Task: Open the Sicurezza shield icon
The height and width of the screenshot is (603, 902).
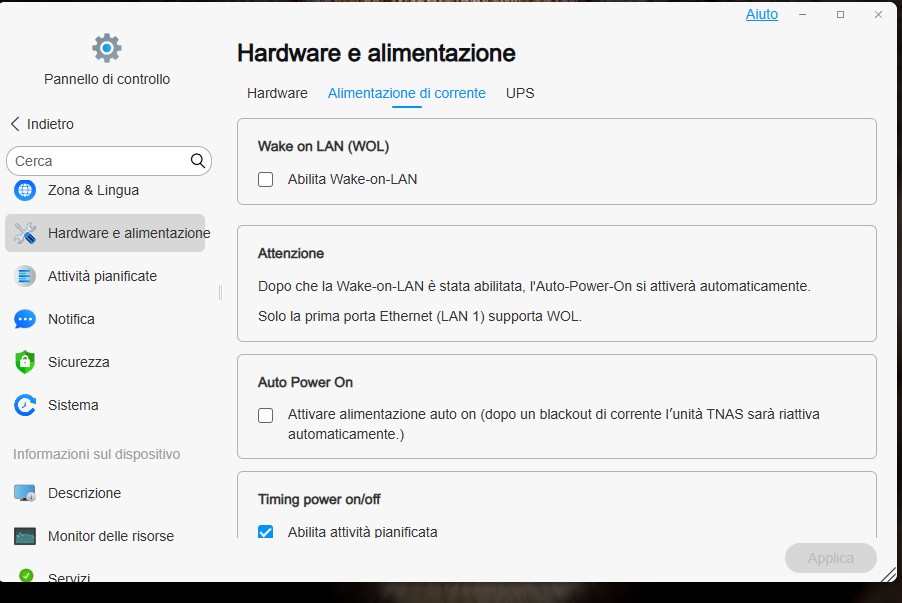Action: [25, 362]
